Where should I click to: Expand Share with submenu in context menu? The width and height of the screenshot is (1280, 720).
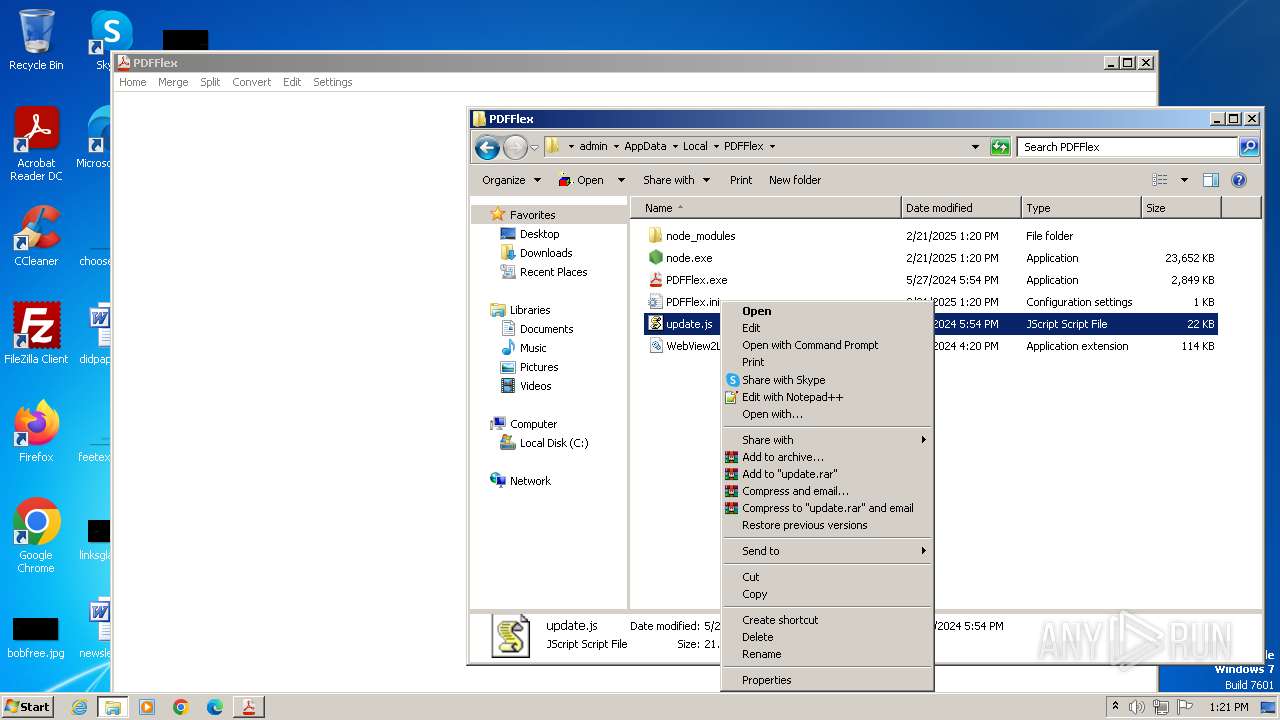coord(827,440)
